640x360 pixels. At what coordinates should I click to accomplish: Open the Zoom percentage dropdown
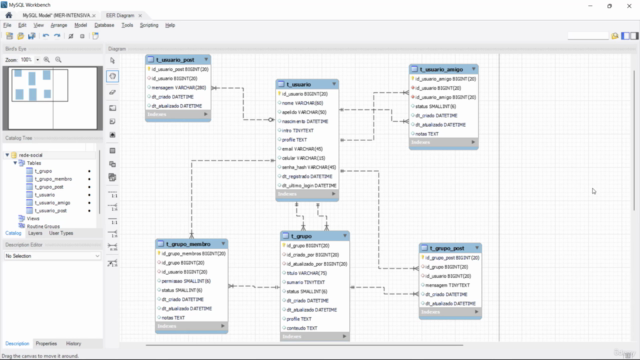pos(38,60)
